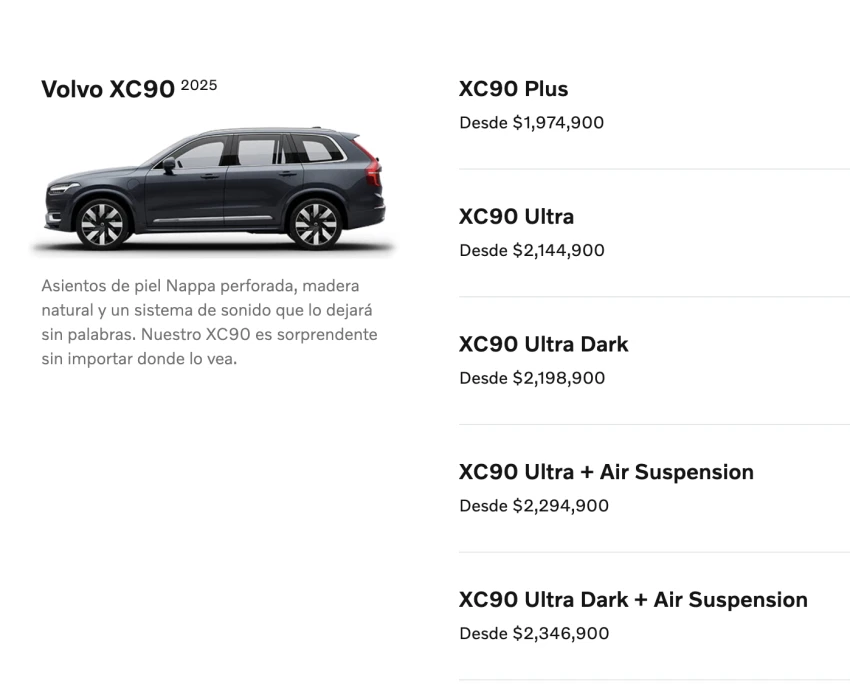Click the Volvo XC90 car image

tap(215, 189)
